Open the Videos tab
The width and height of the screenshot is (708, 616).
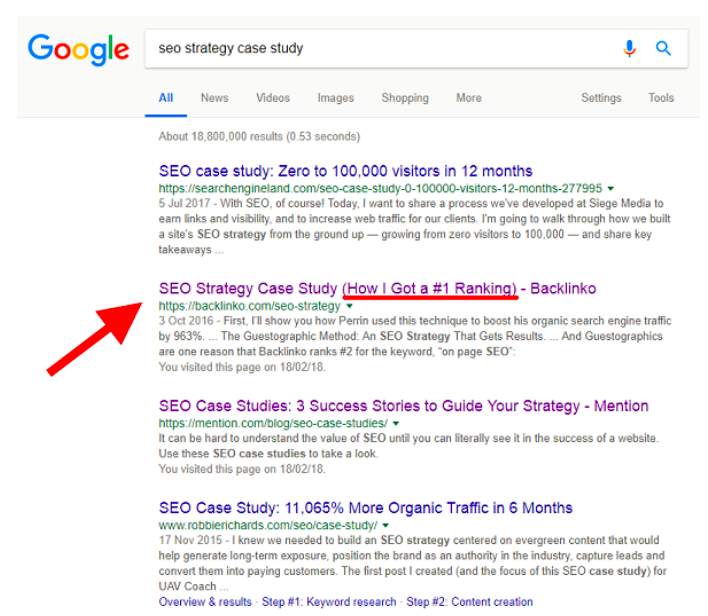pos(273,98)
